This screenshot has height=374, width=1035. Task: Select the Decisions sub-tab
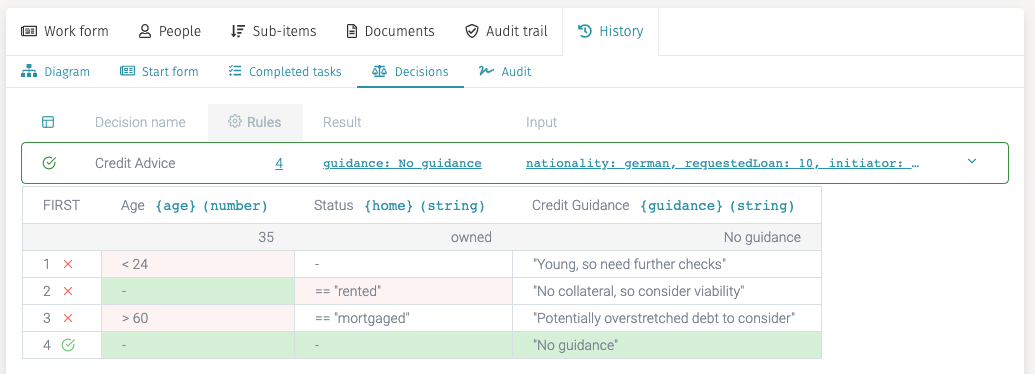[x=410, y=71]
